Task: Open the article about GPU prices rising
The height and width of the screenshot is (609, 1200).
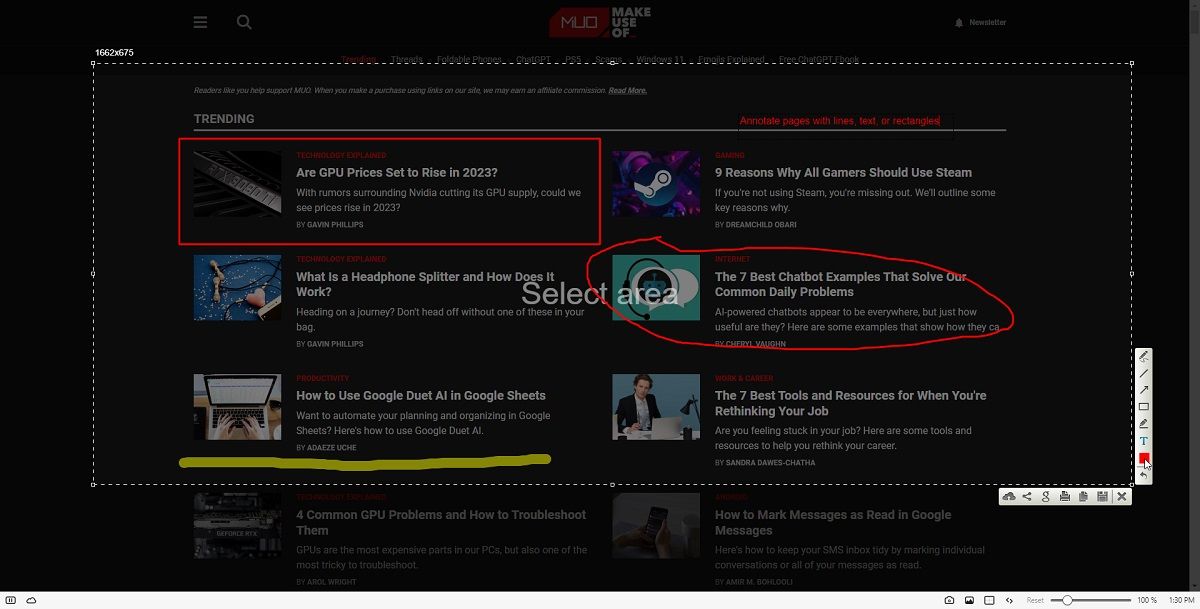Action: click(x=395, y=172)
